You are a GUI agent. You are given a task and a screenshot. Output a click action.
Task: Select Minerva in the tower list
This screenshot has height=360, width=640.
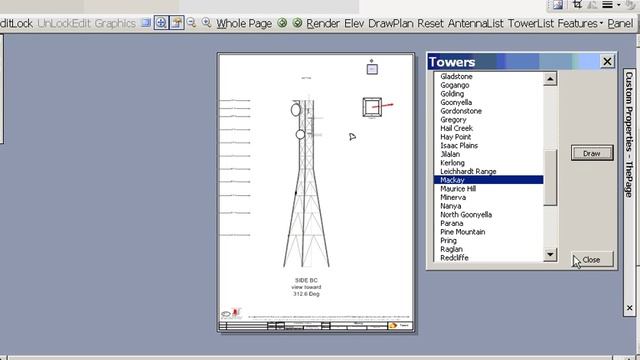(x=453, y=197)
